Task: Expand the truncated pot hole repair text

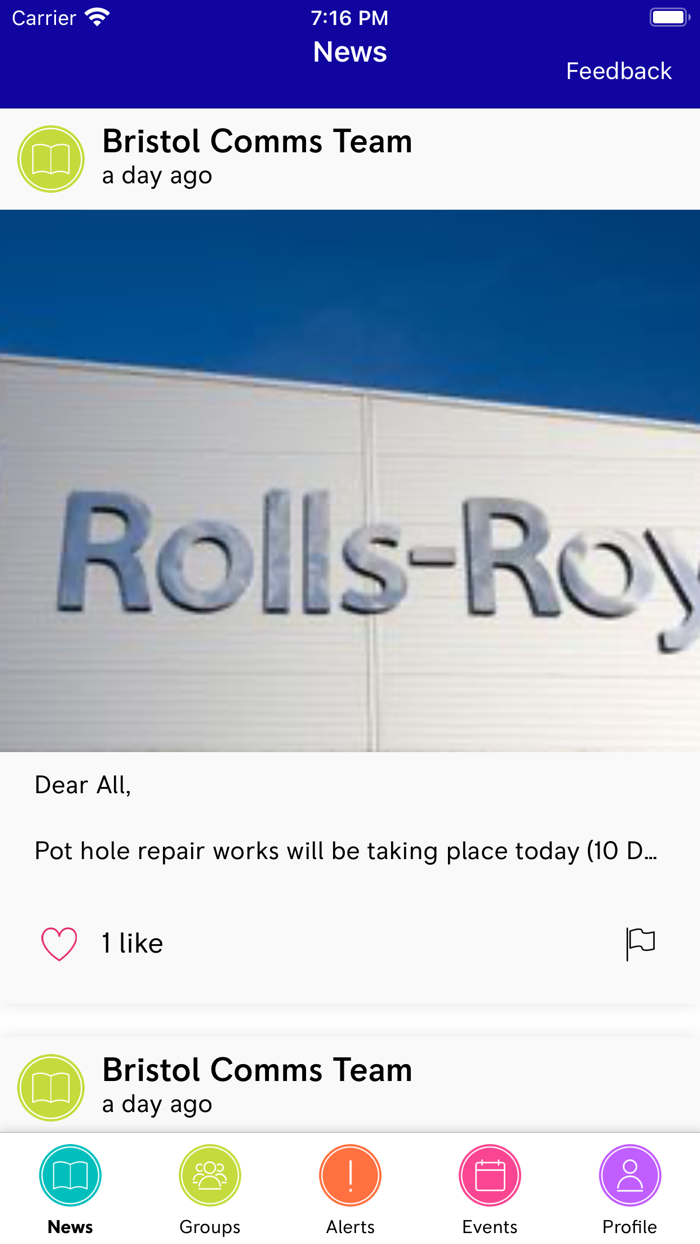Action: pyautogui.click(x=346, y=852)
